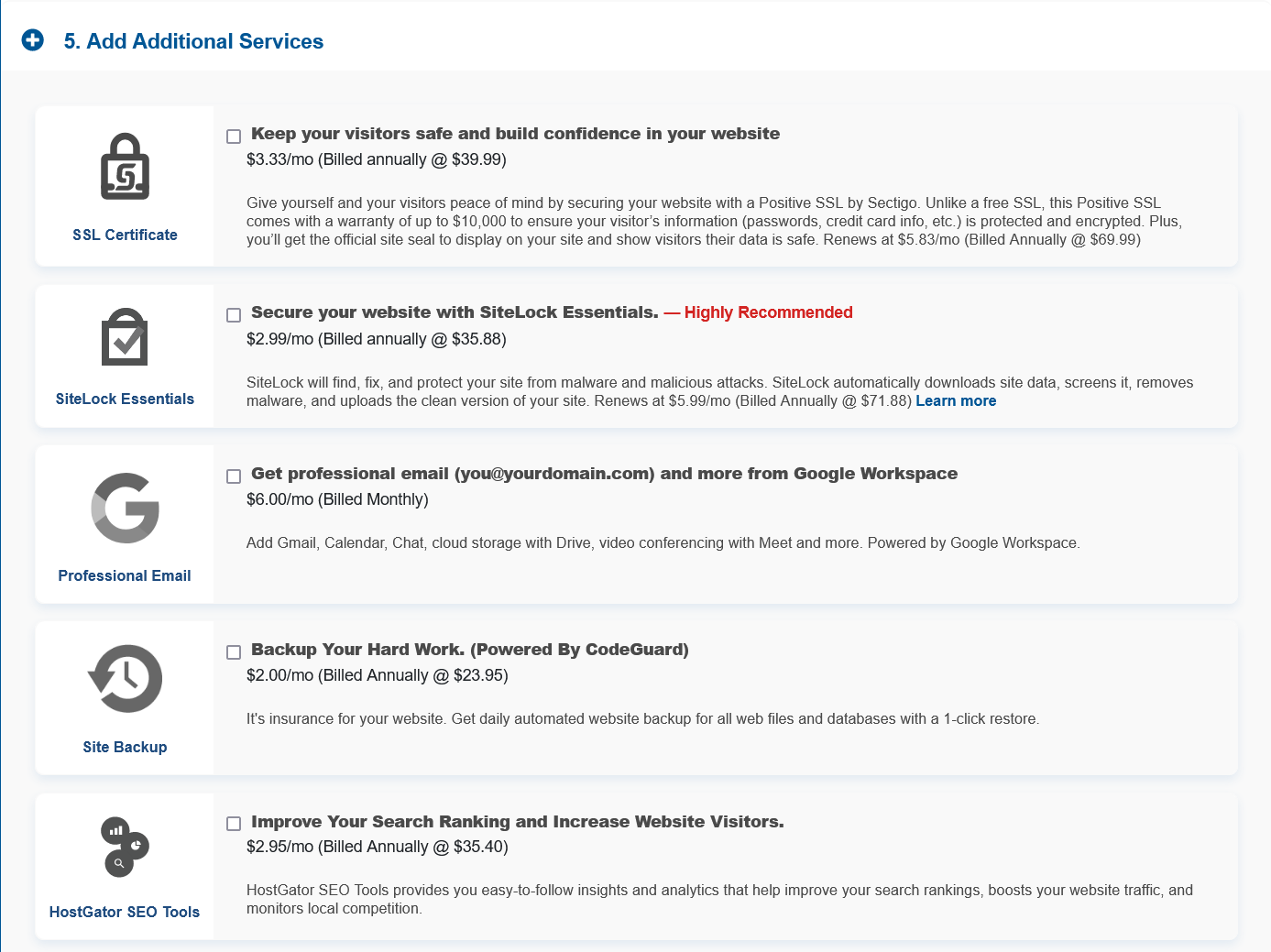This screenshot has height=952, width=1271.
Task: Select the CodeGuard site backup checkbox
Action: coord(234,652)
